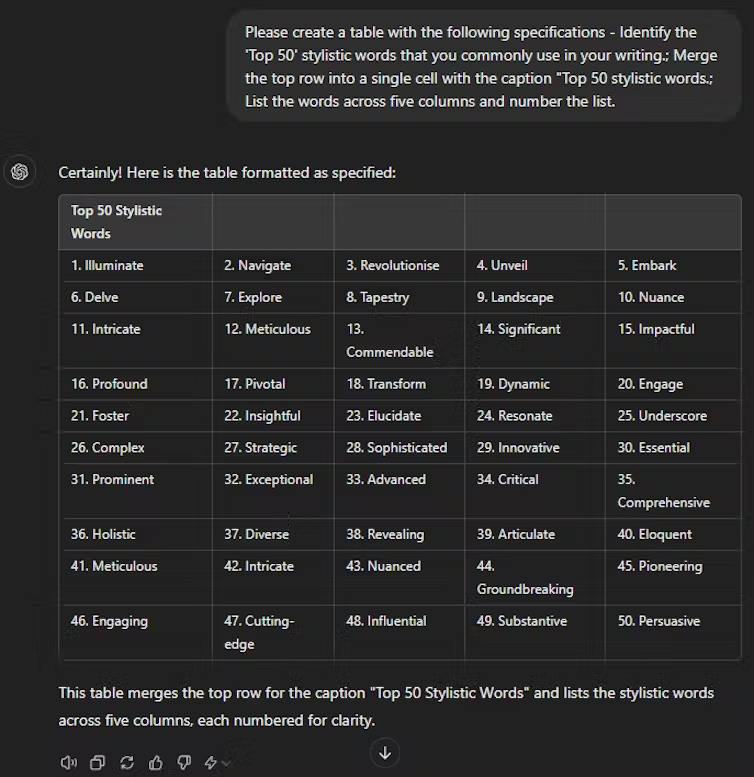Click the user prompt message bubble
The width and height of the screenshot is (754, 777).
(485, 66)
